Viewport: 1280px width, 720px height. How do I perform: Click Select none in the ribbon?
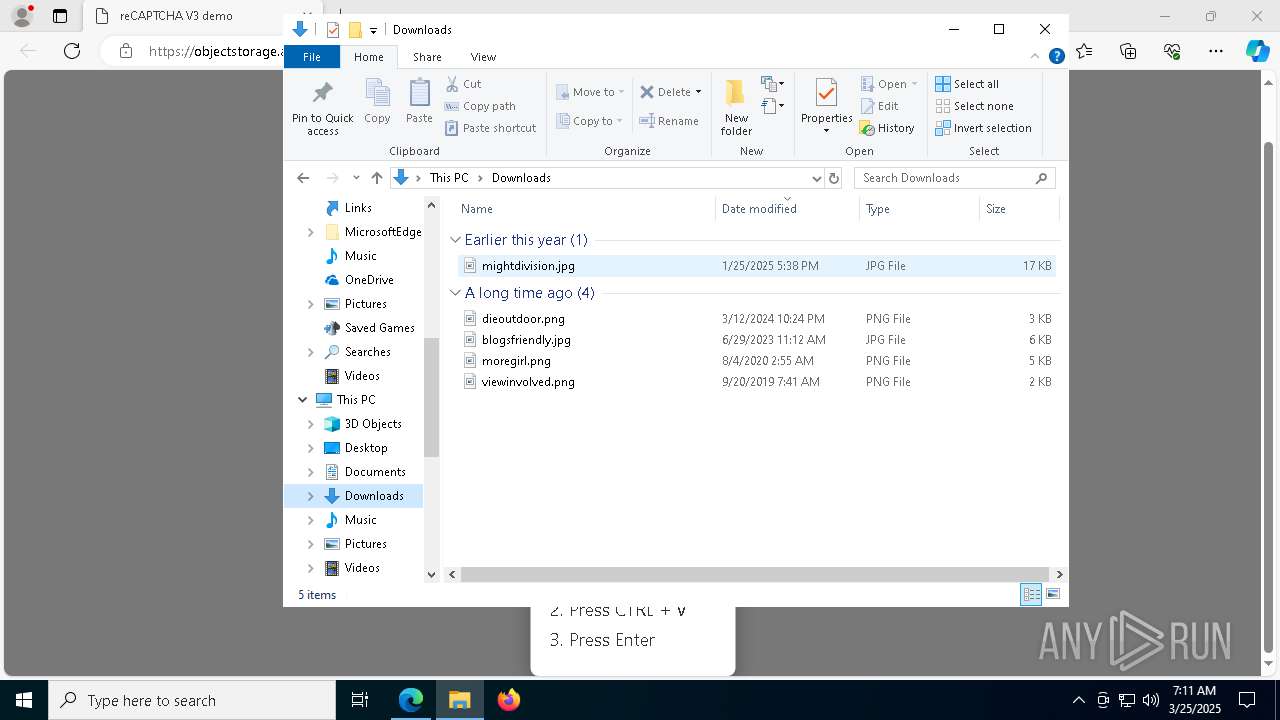pyautogui.click(x=974, y=106)
